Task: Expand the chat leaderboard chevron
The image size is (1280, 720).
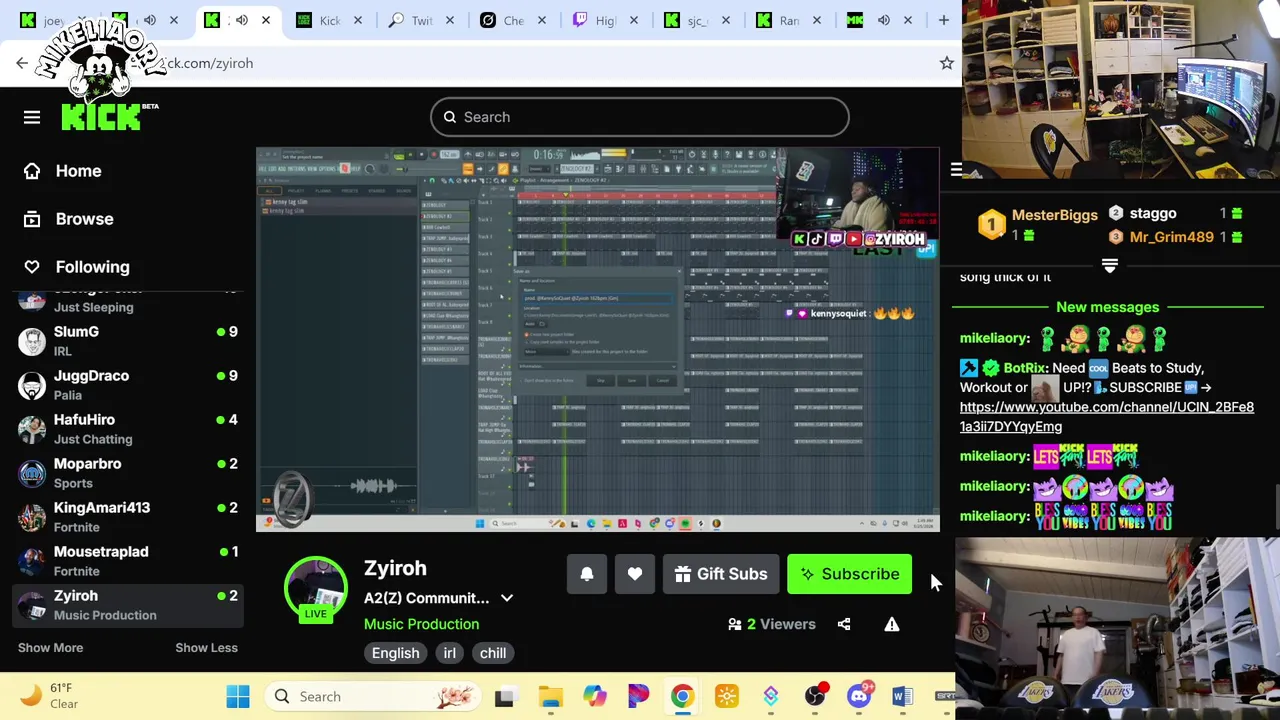Action: tap(1109, 266)
